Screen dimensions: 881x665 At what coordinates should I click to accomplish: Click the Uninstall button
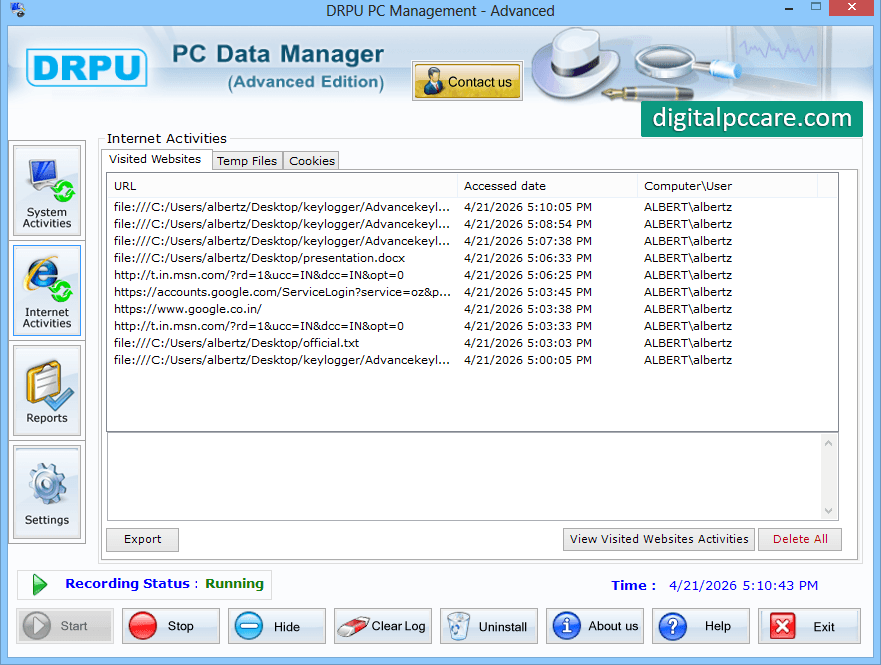(489, 626)
